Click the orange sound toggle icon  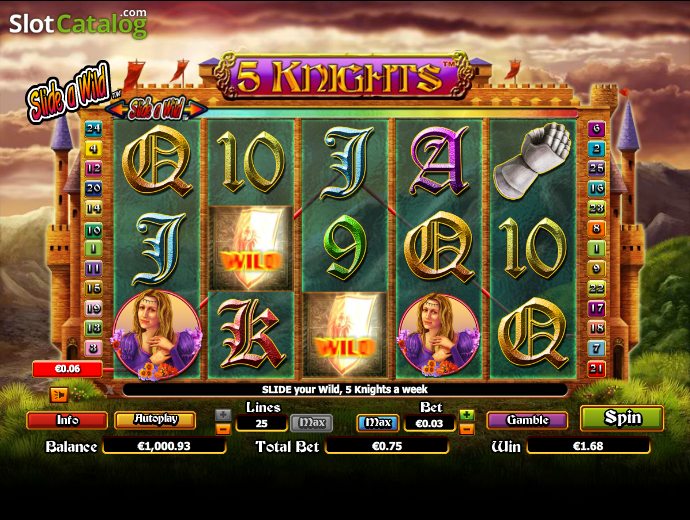59,395
